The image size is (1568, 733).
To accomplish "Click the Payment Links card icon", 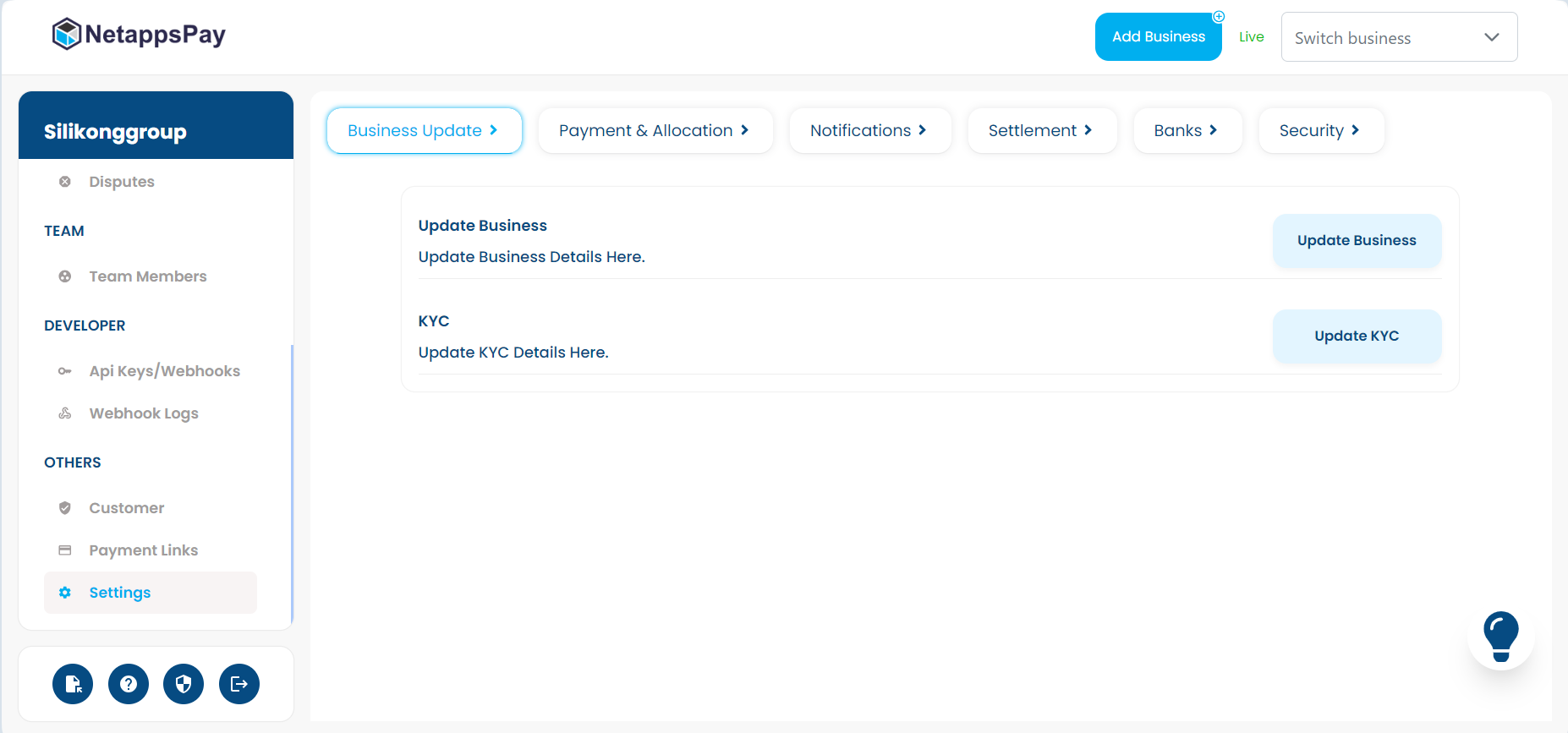I will pyautogui.click(x=65, y=550).
